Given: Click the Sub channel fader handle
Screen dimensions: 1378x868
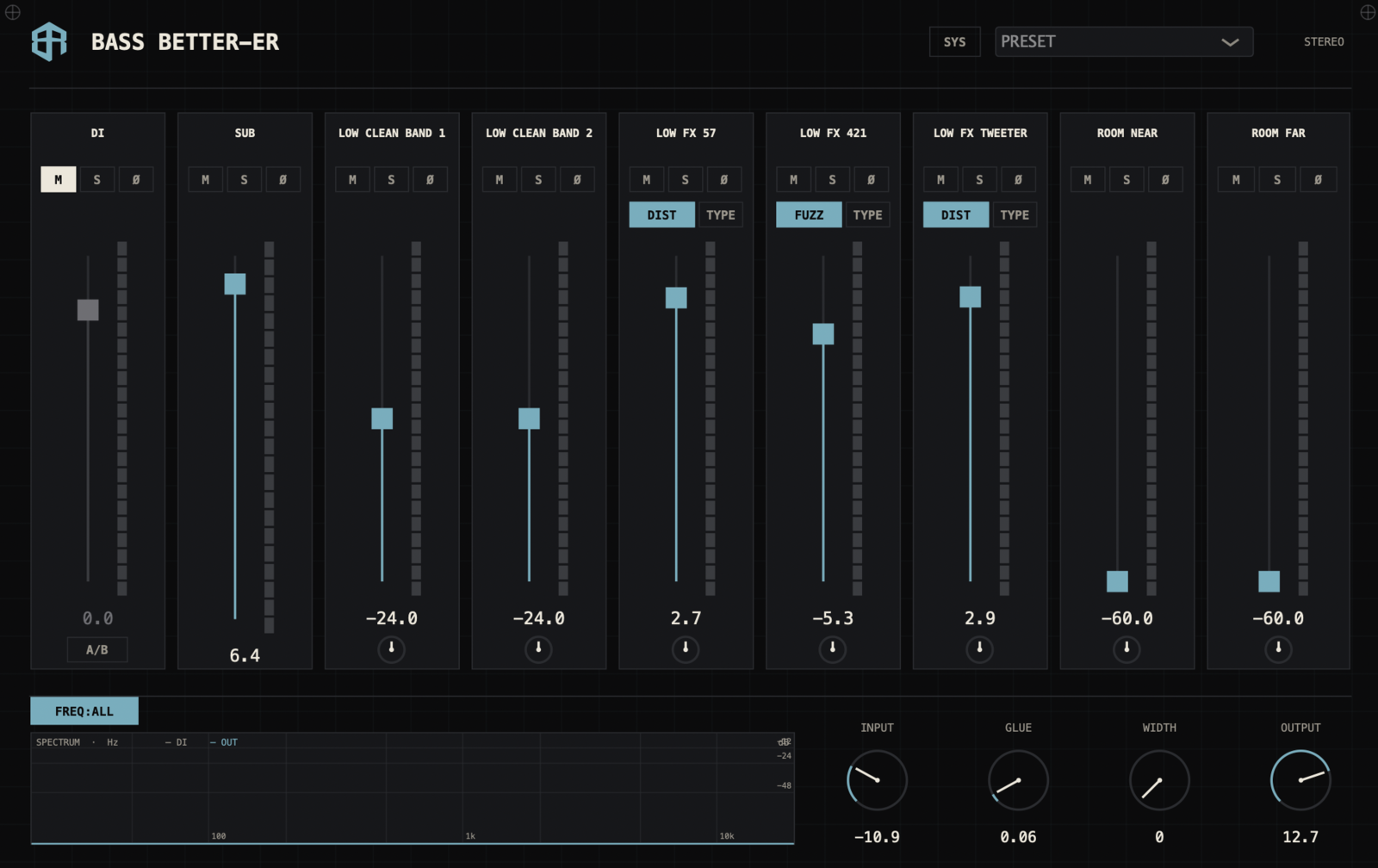Looking at the screenshot, I should coord(235,284).
